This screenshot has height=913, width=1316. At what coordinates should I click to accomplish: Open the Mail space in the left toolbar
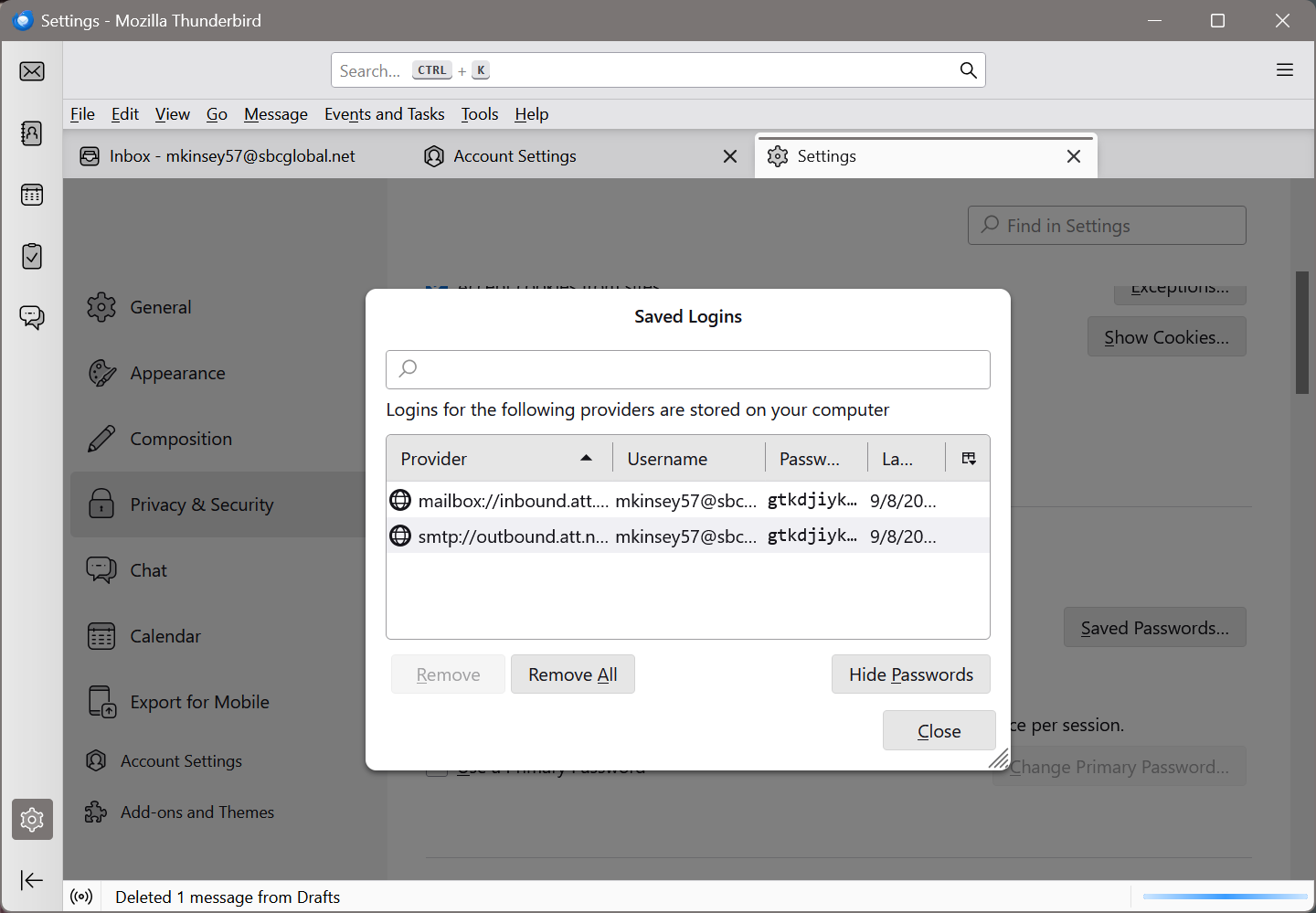tap(32, 71)
